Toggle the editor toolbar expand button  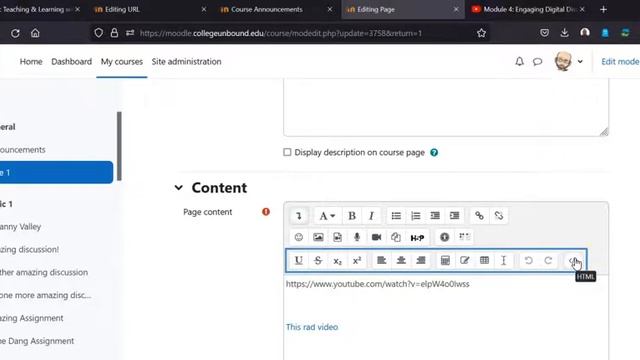(299, 216)
